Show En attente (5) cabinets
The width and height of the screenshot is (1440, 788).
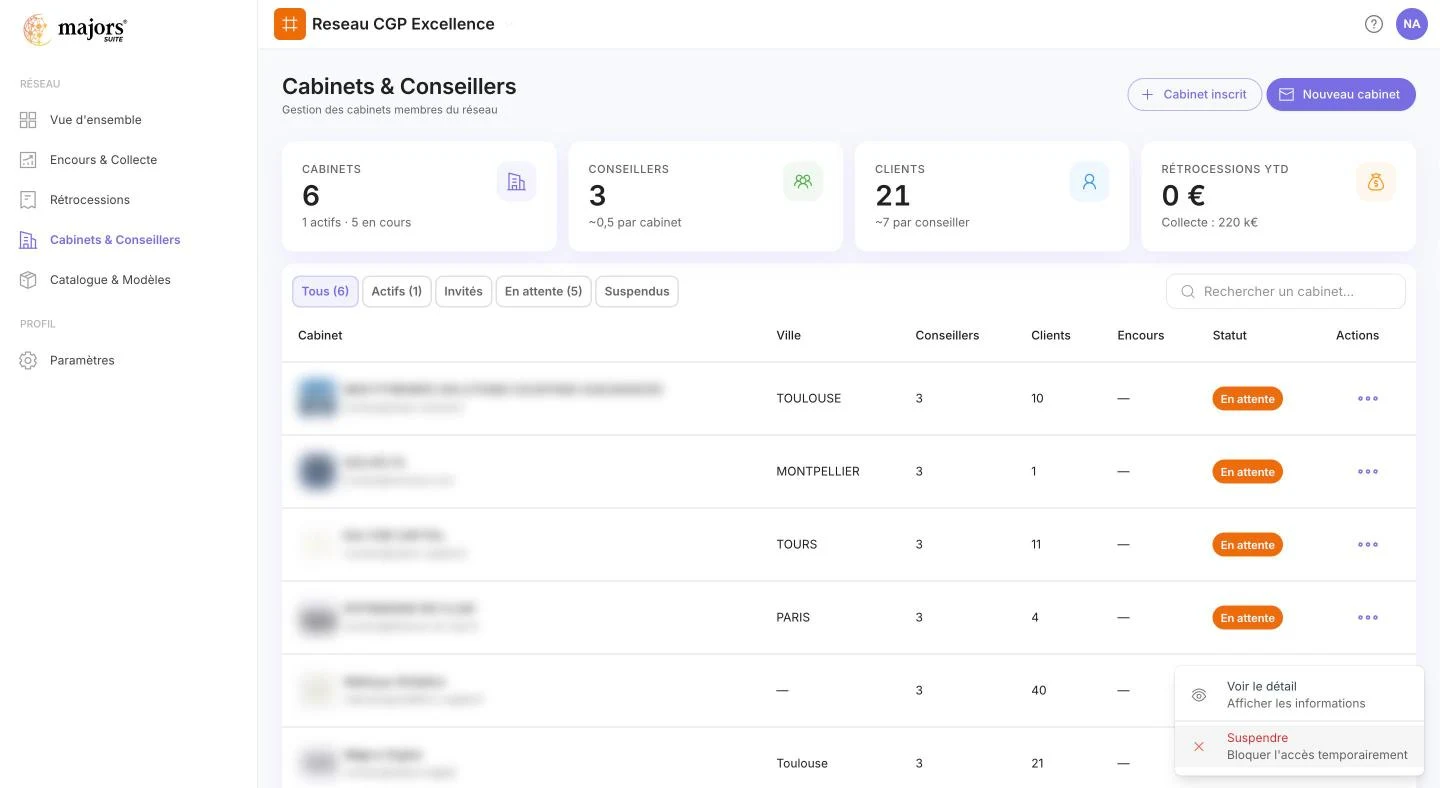pos(543,291)
